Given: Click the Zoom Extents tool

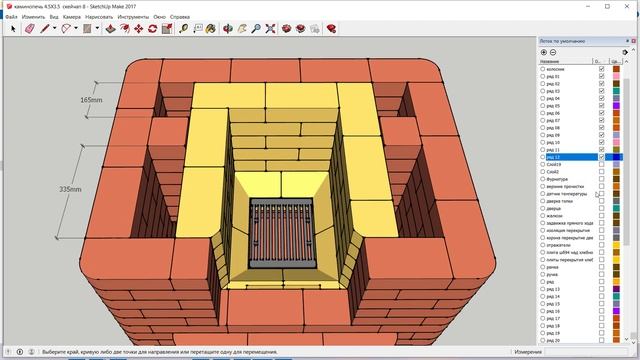Looking at the screenshot, I should pos(270,29).
